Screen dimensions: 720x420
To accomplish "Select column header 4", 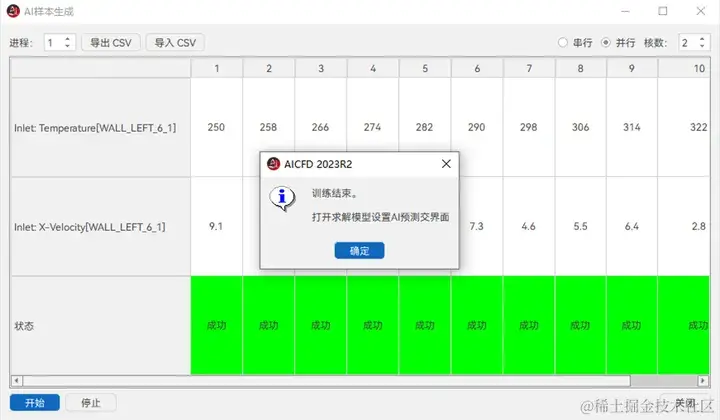I will pyautogui.click(x=373, y=68).
